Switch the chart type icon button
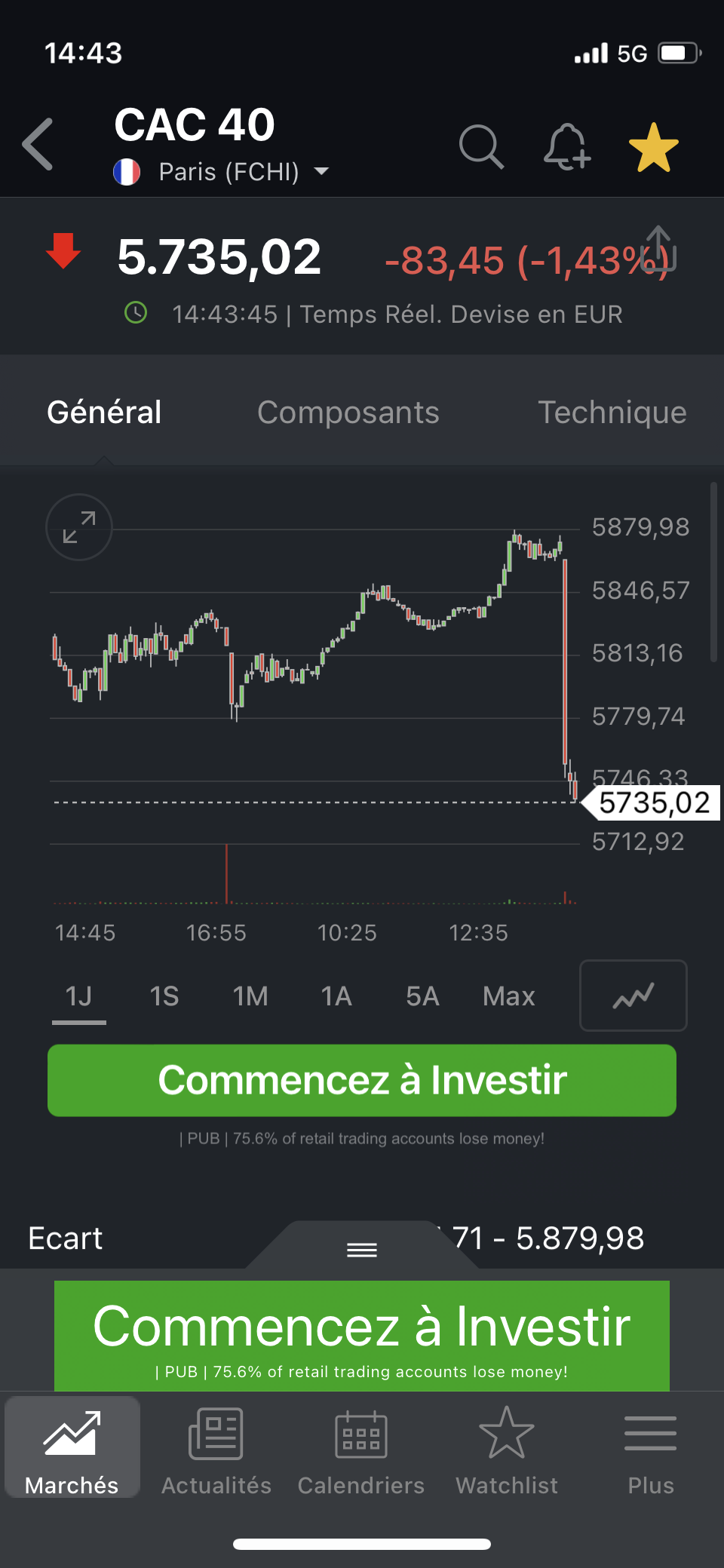 633,996
